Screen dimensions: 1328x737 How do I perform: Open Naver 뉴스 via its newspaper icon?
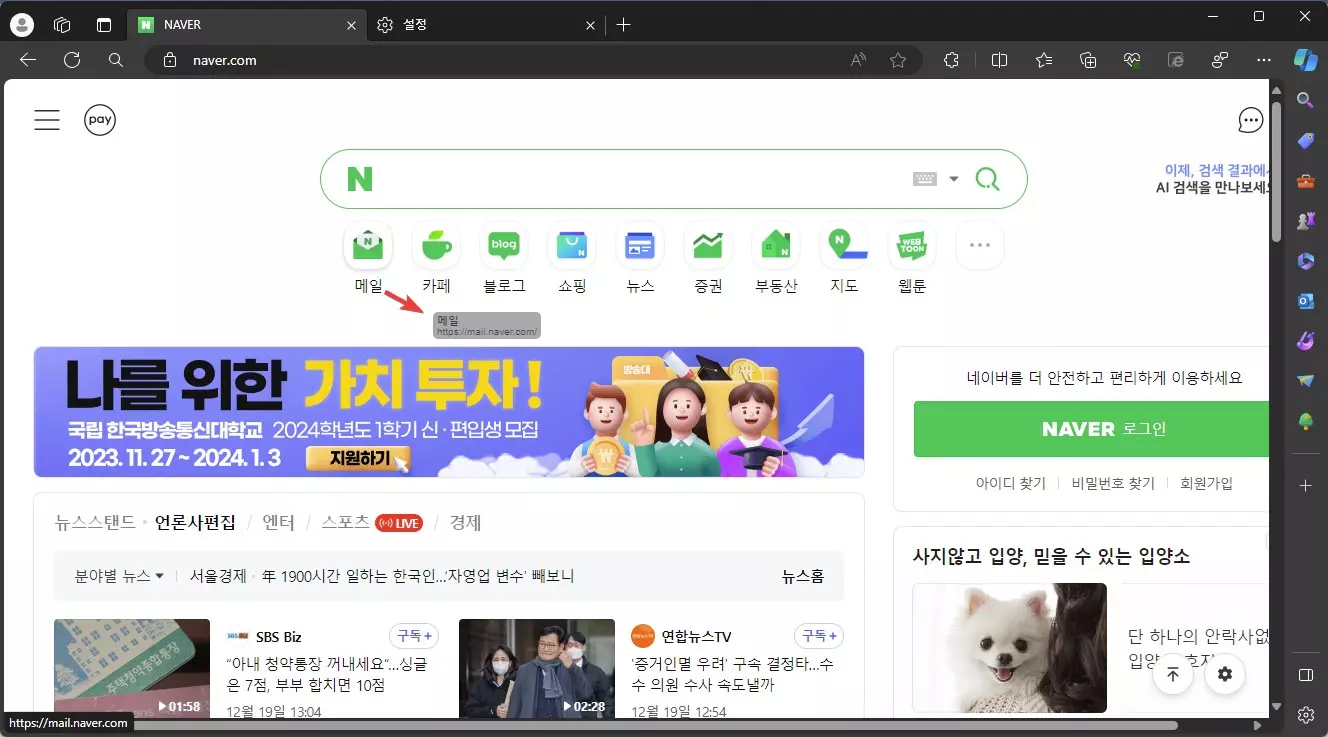tap(639, 245)
